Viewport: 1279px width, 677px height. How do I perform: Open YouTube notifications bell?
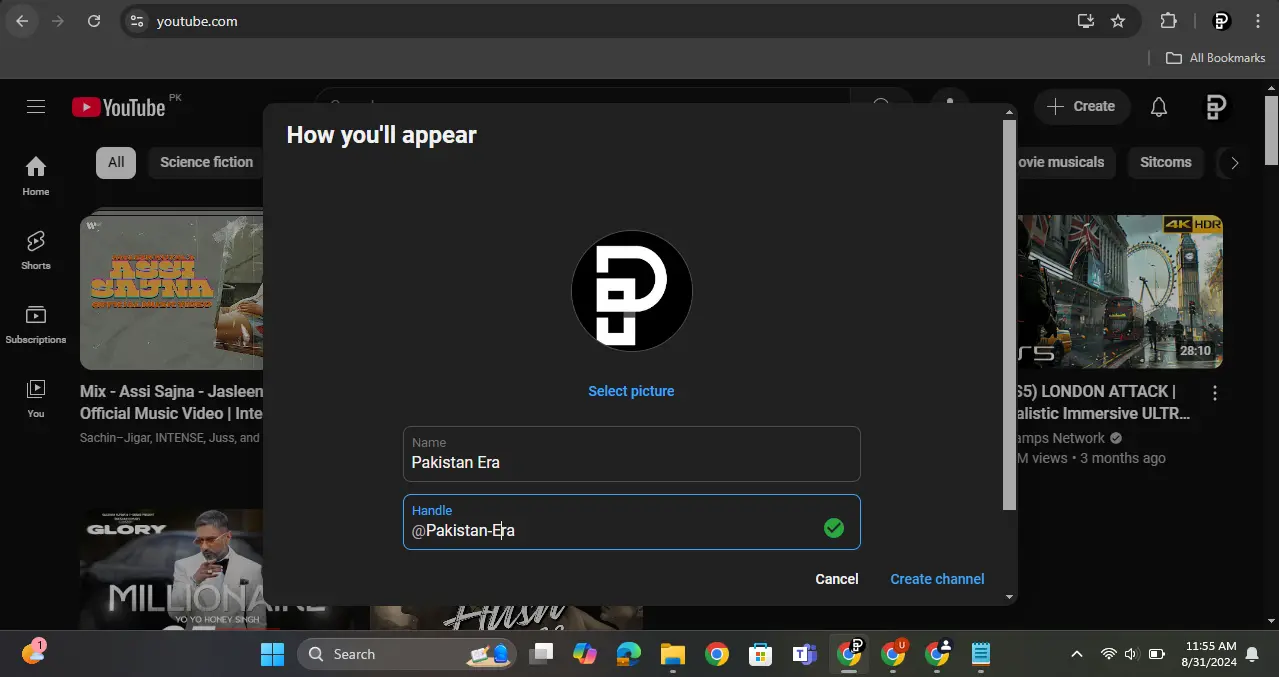1159,107
